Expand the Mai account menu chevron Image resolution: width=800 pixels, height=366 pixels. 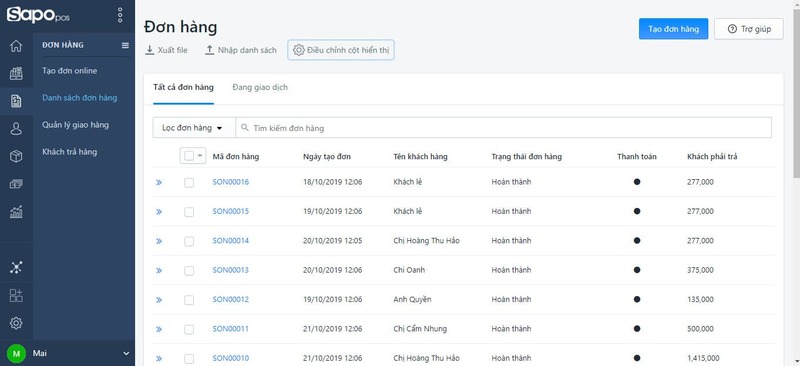127,353
